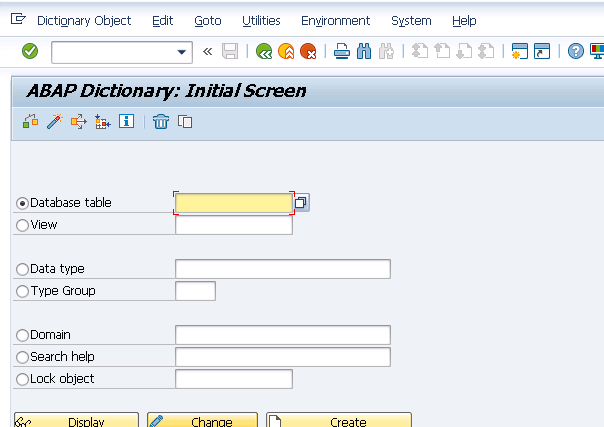604x427 pixels.
Task: Click the Generate Shortcut icon
Action: [542, 51]
